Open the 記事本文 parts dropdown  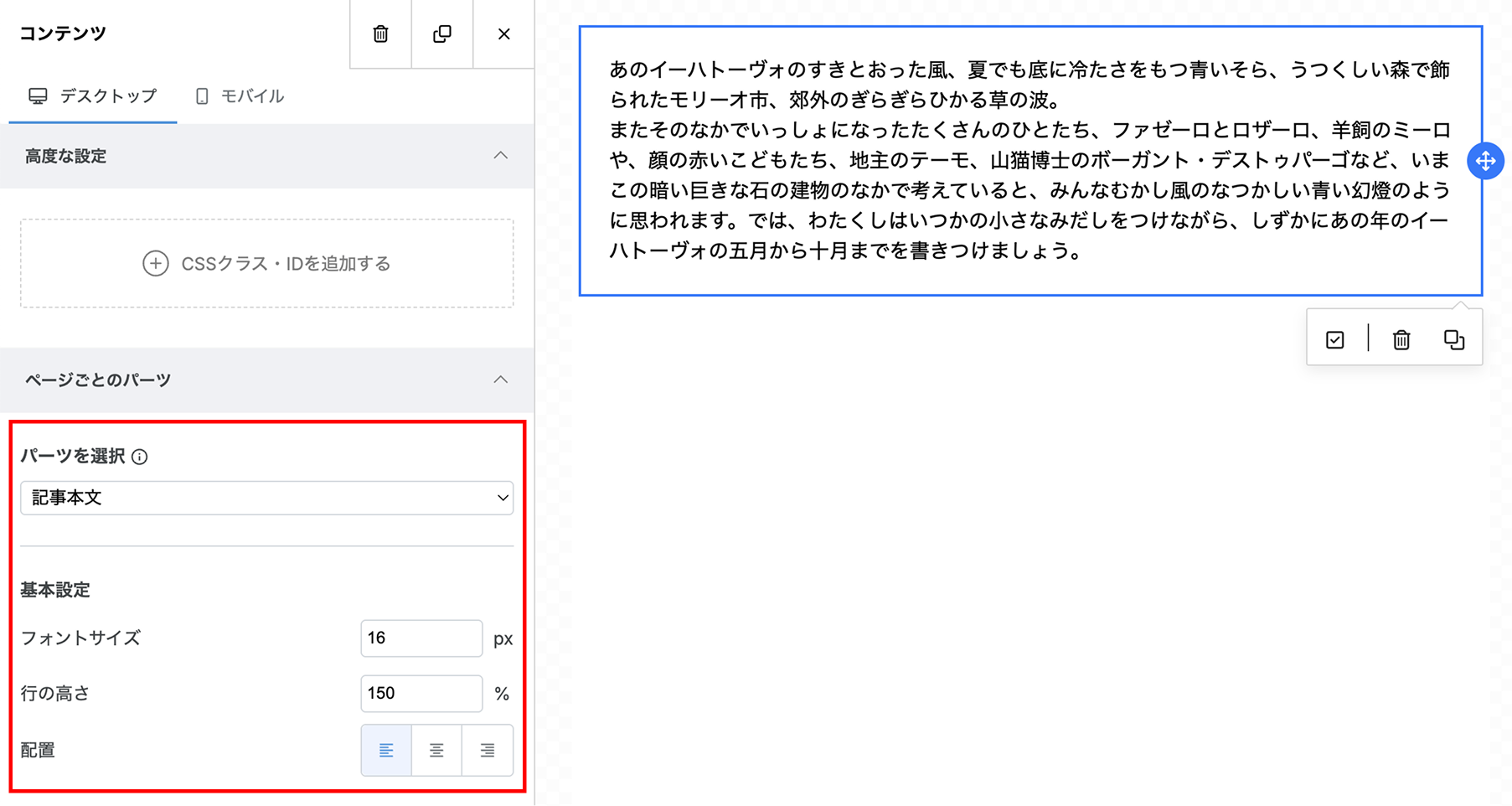pyautogui.click(x=266, y=497)
